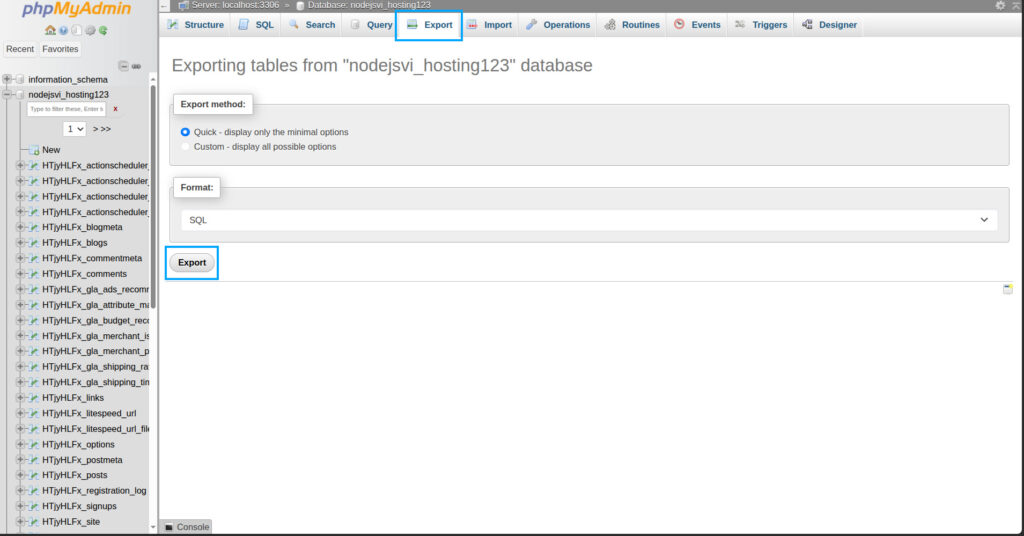Viewport: 1024px width, 536px height.
Task: Click table icon next to HTjyHLFx_comments
Action: 34,274
